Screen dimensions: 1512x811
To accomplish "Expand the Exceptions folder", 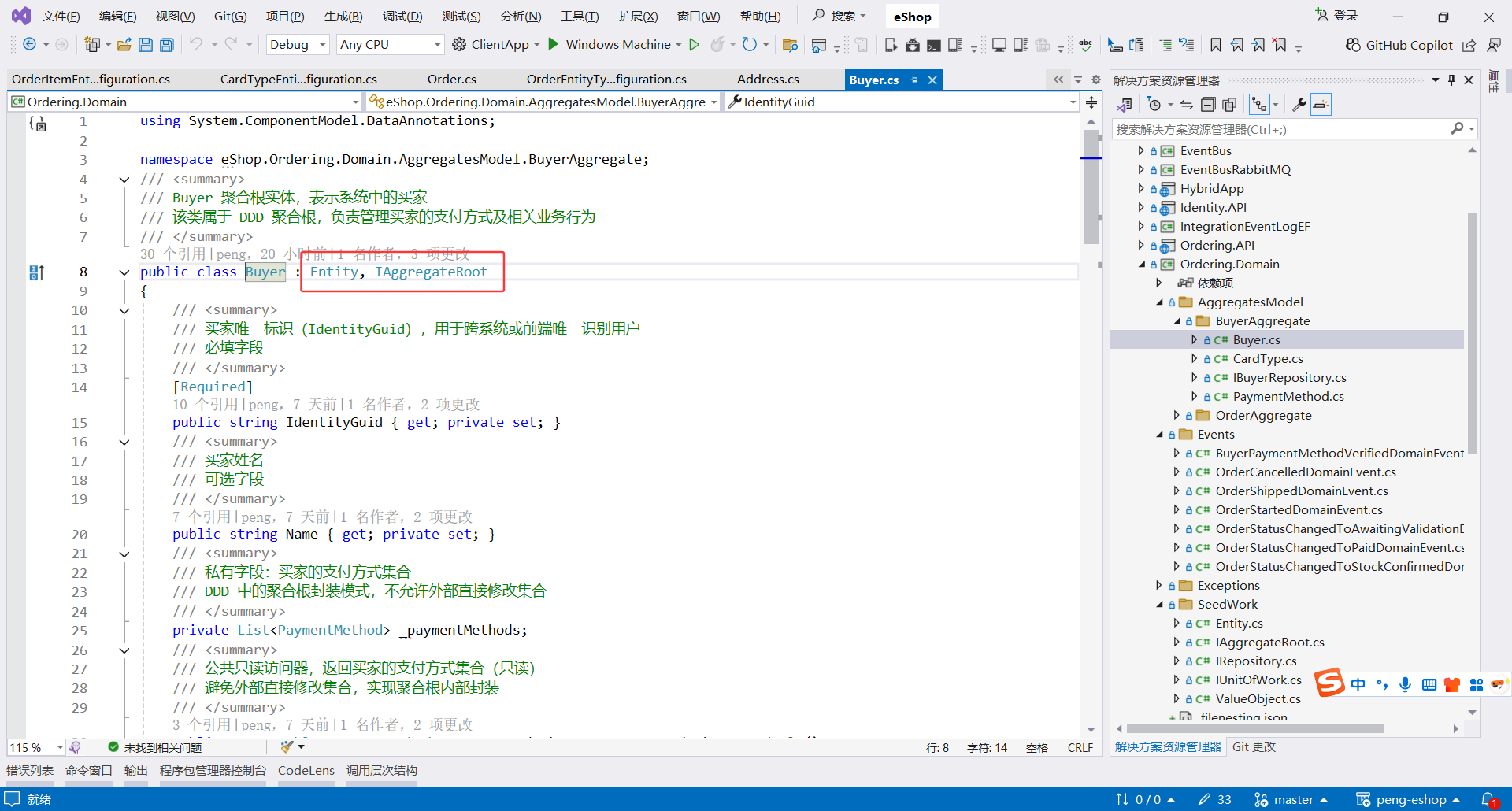I will (x=1158, y=586).
